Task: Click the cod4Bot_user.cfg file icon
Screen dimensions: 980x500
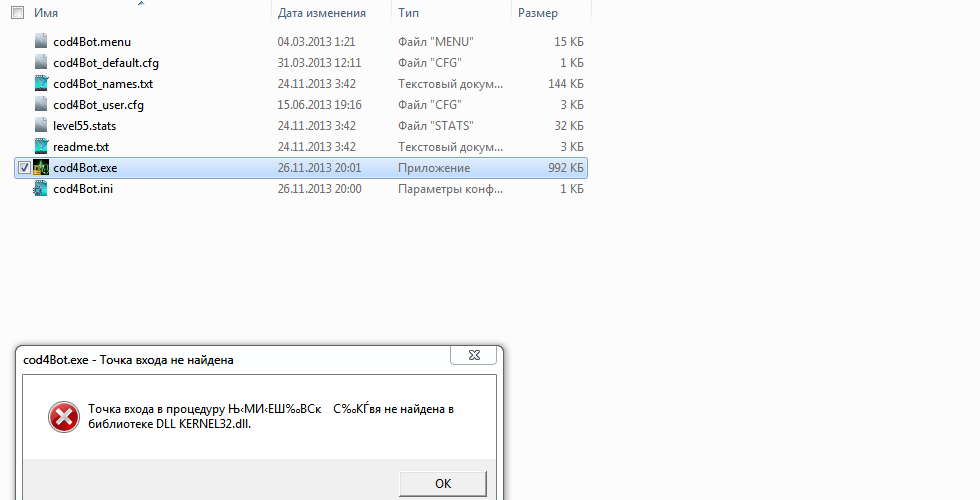Action: coord(41,104)
